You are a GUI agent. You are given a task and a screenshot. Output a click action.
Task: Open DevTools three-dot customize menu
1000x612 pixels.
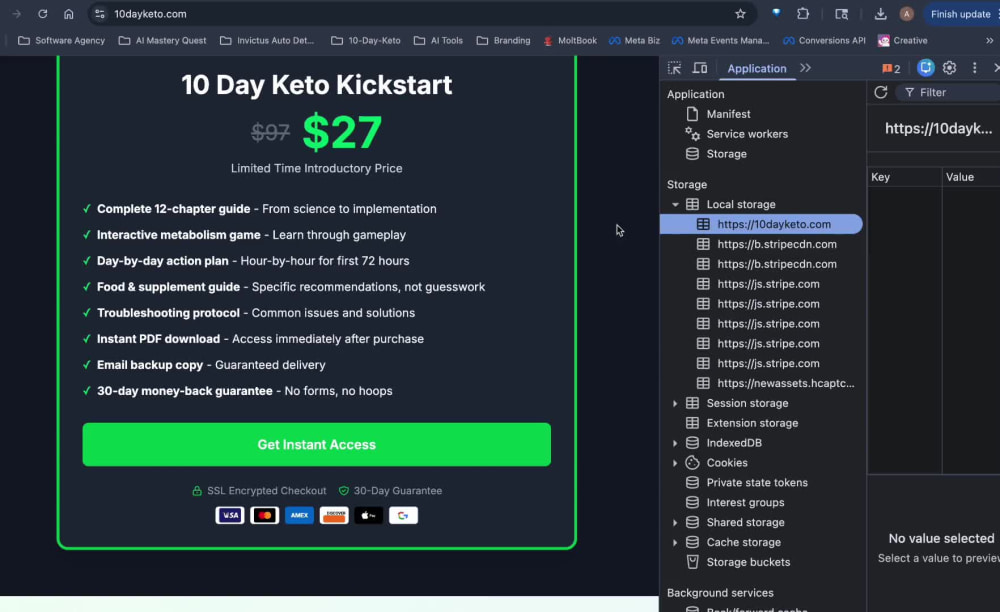974,68
